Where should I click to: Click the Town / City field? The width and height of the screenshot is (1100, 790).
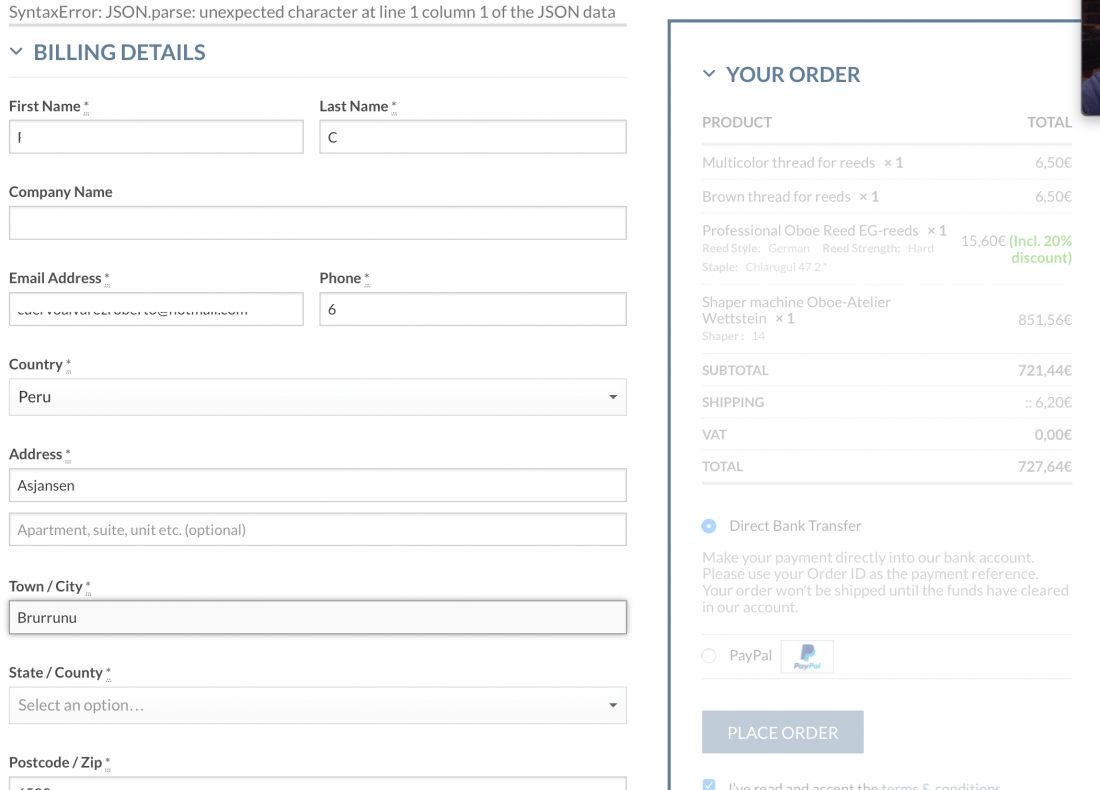click(318, 617)
